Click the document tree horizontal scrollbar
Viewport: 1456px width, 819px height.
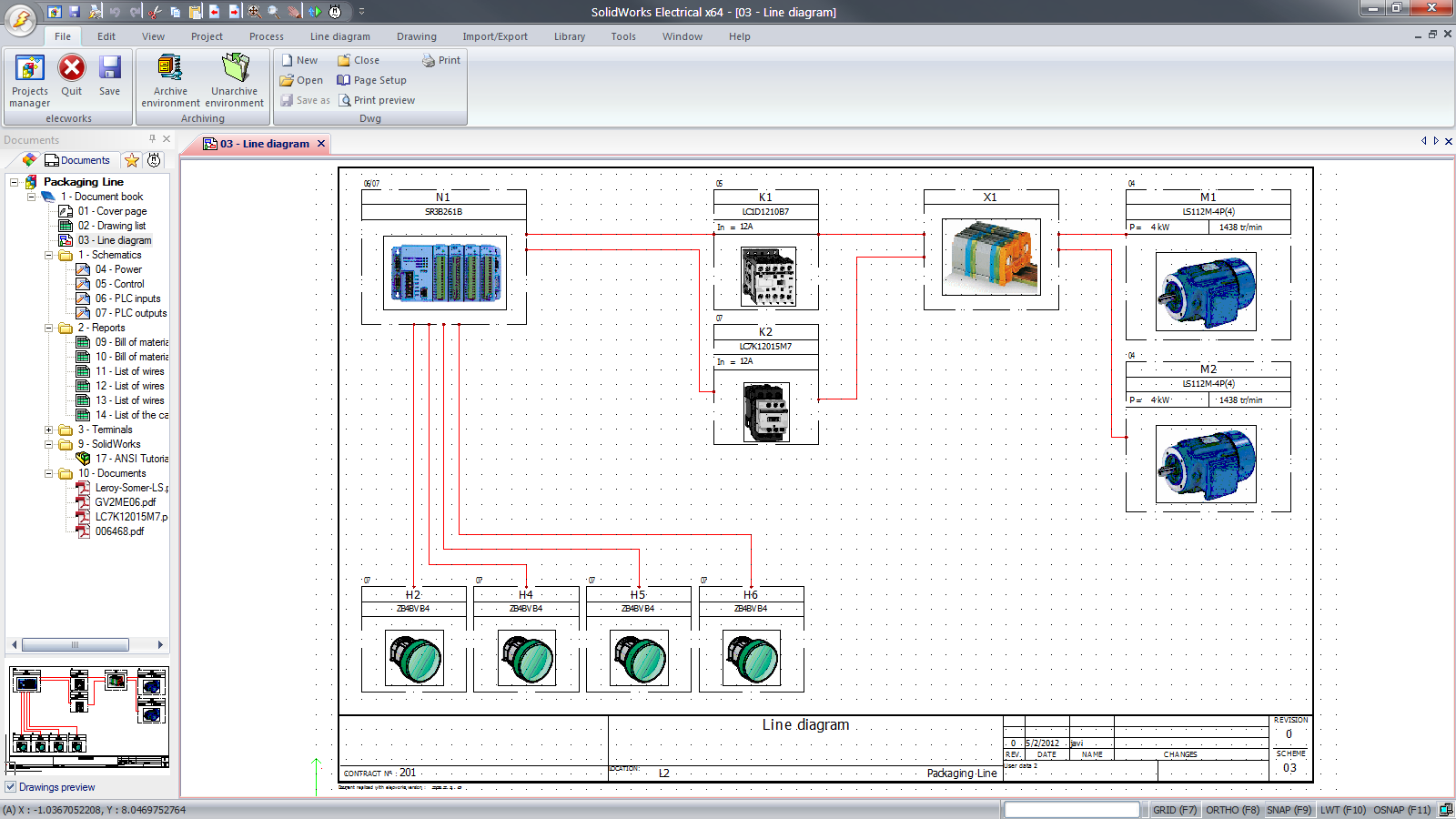click(75, 644)
